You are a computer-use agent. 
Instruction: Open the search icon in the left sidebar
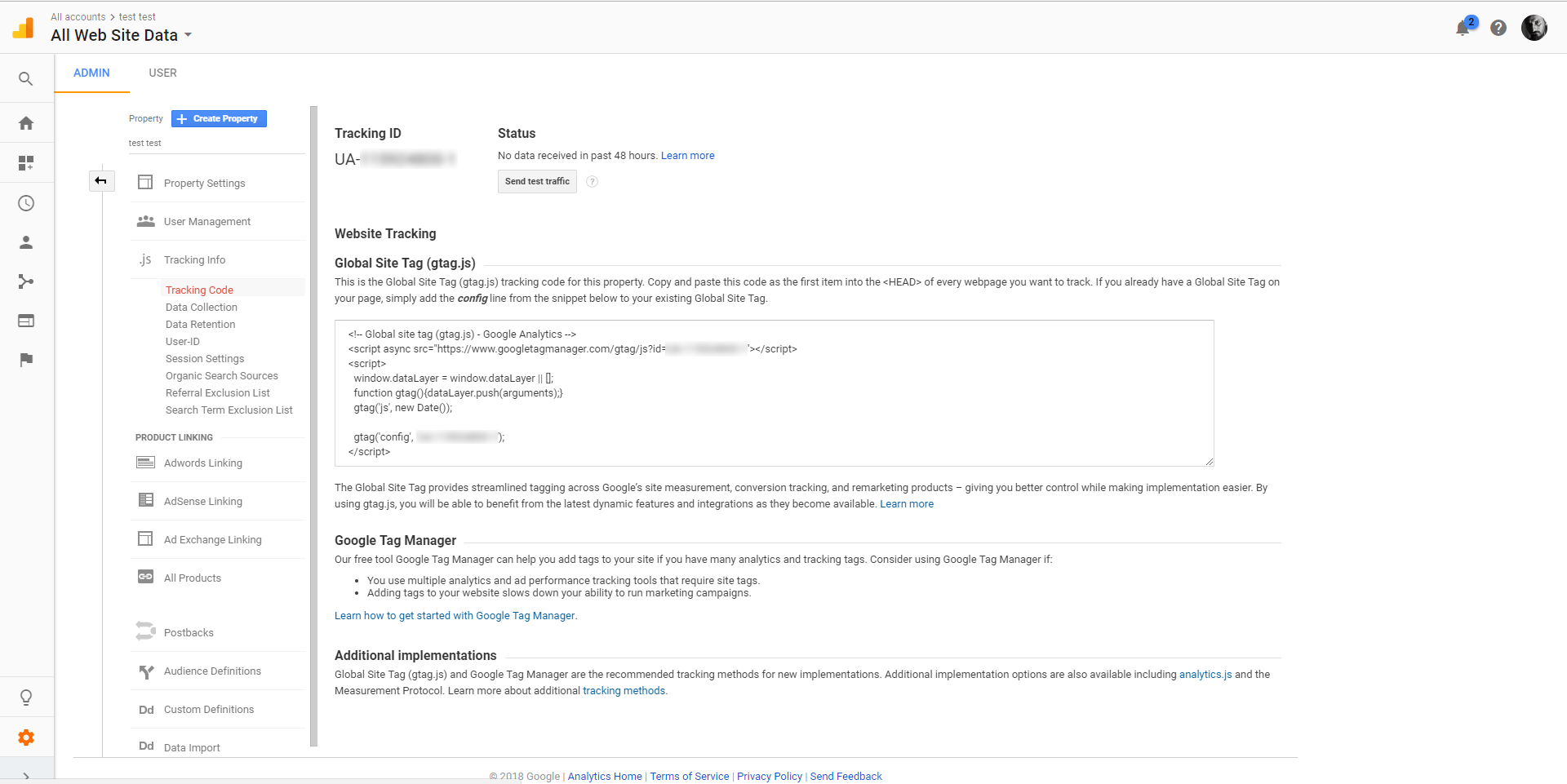coord(26,79)
